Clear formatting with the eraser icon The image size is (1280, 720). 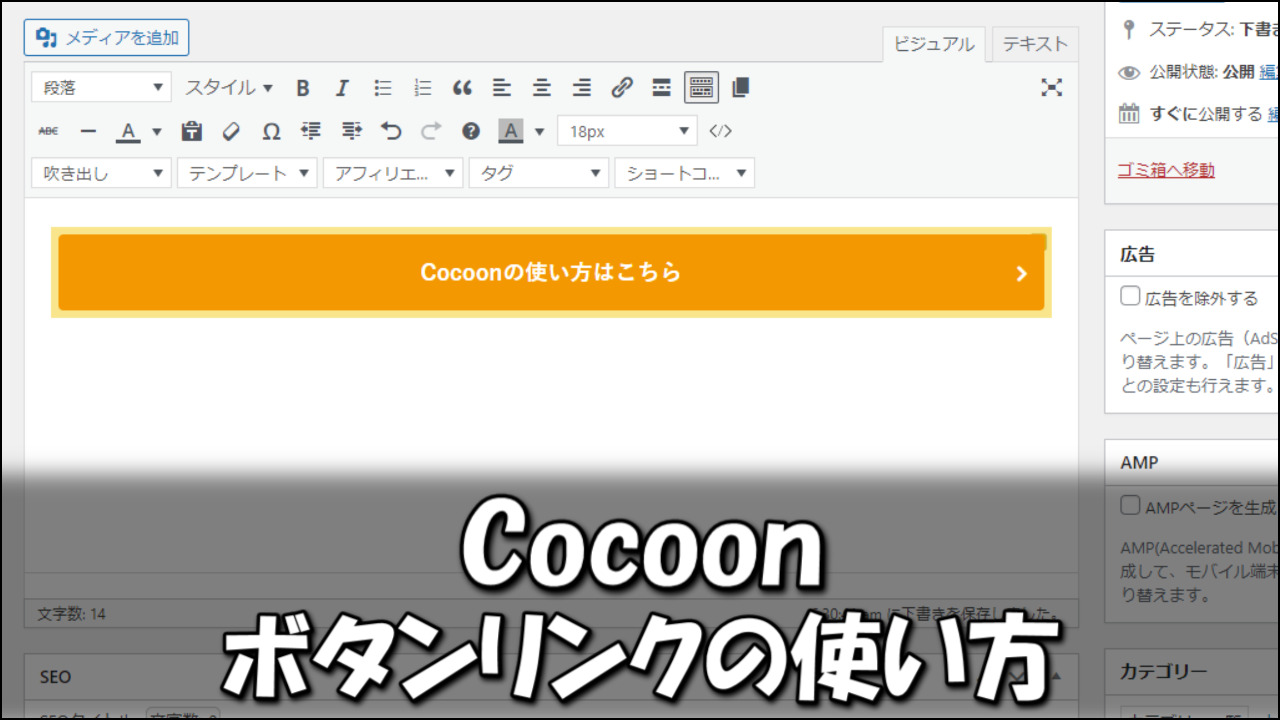coord(230,130)
